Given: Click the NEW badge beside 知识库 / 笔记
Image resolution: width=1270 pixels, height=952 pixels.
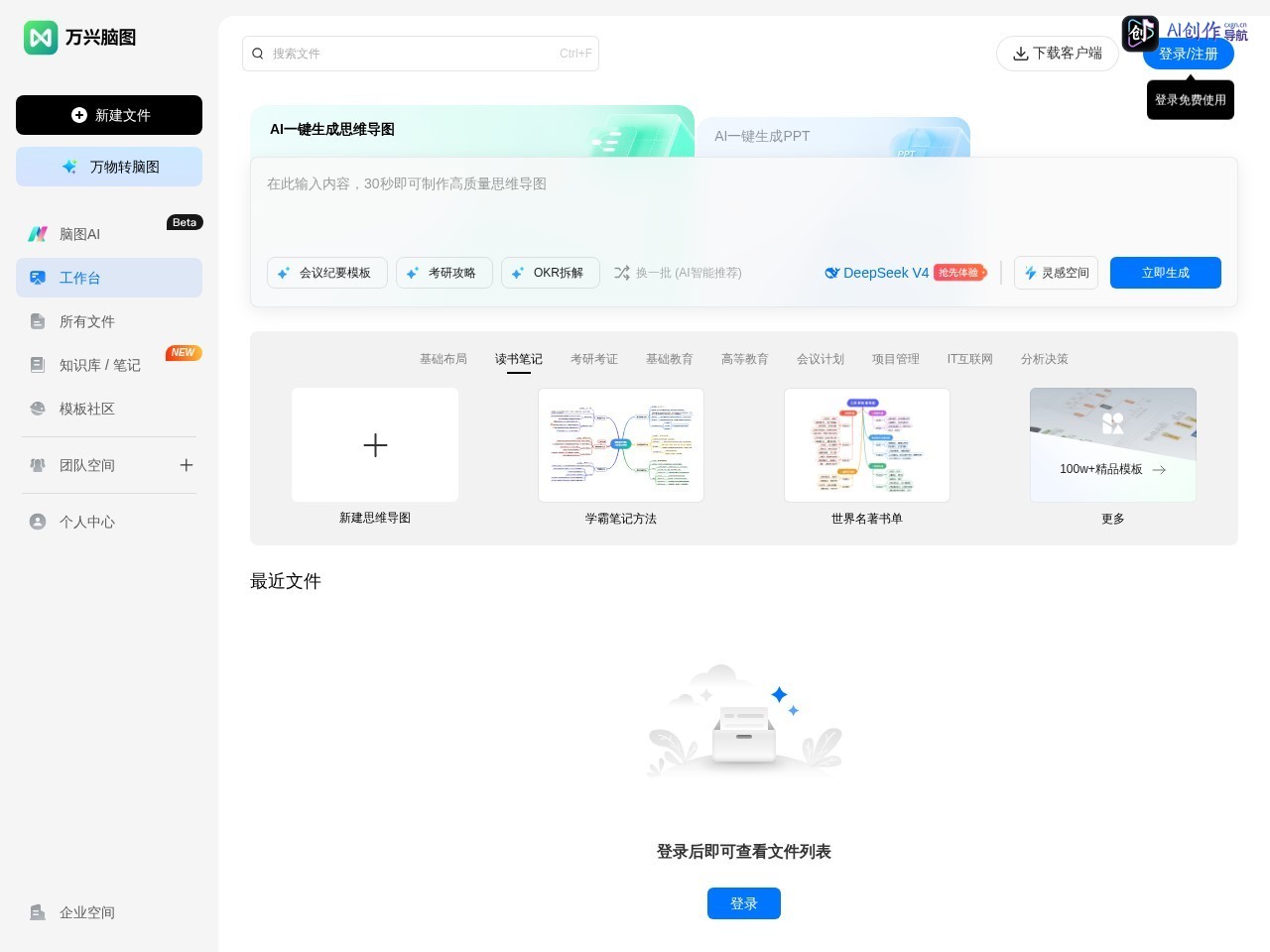Looking at the screenshot, I should (x=184, y=353).
